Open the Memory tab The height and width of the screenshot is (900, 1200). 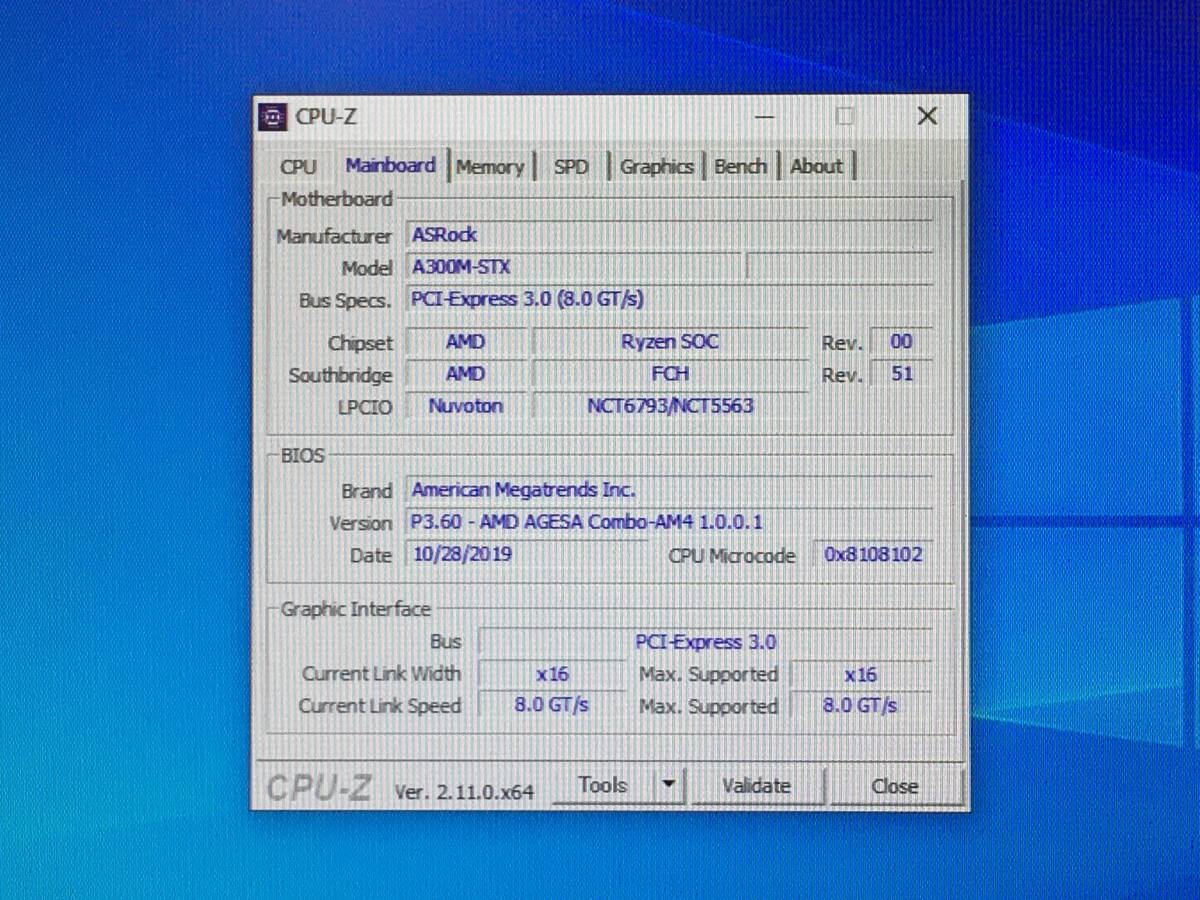[x=490, y=167]
